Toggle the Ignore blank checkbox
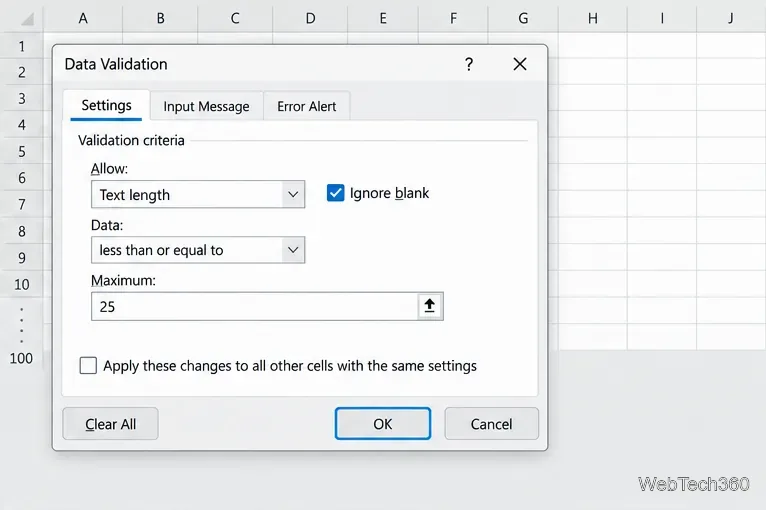 336,193
